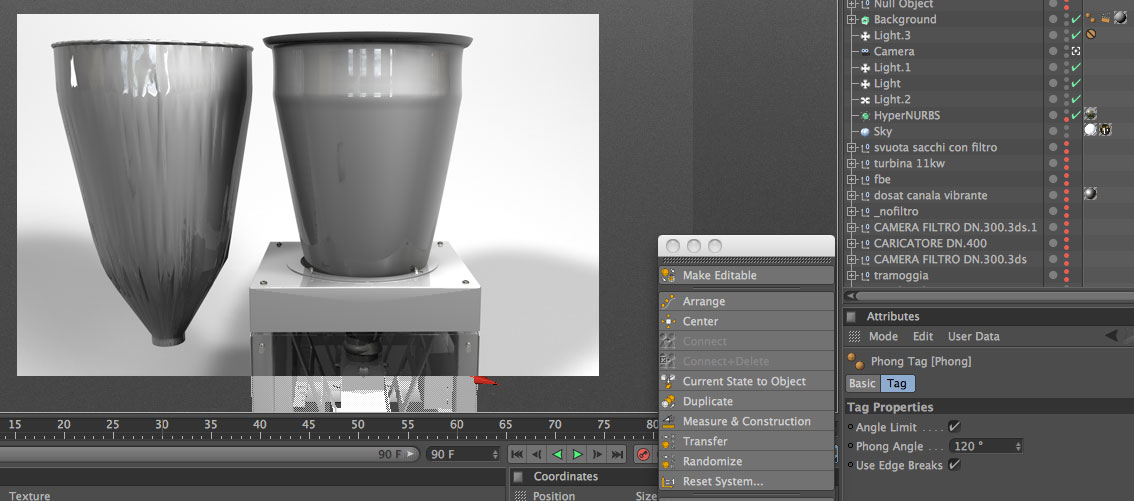Expand the turbina 11kw object
Viewport: 1134px width, 501px height.
pyautogui.click(x=852, y=164)
